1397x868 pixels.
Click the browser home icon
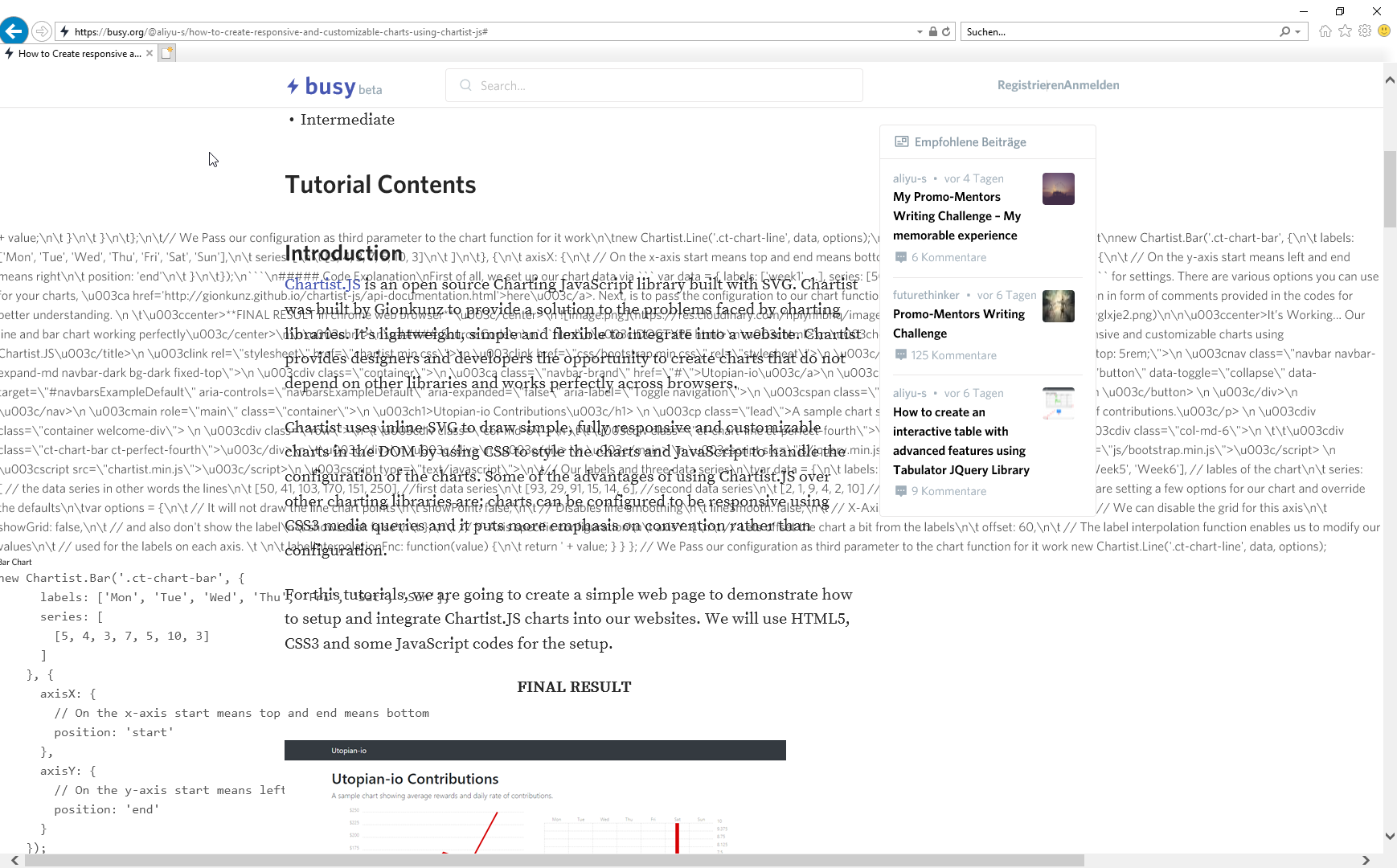click(x=1325, y=31)
